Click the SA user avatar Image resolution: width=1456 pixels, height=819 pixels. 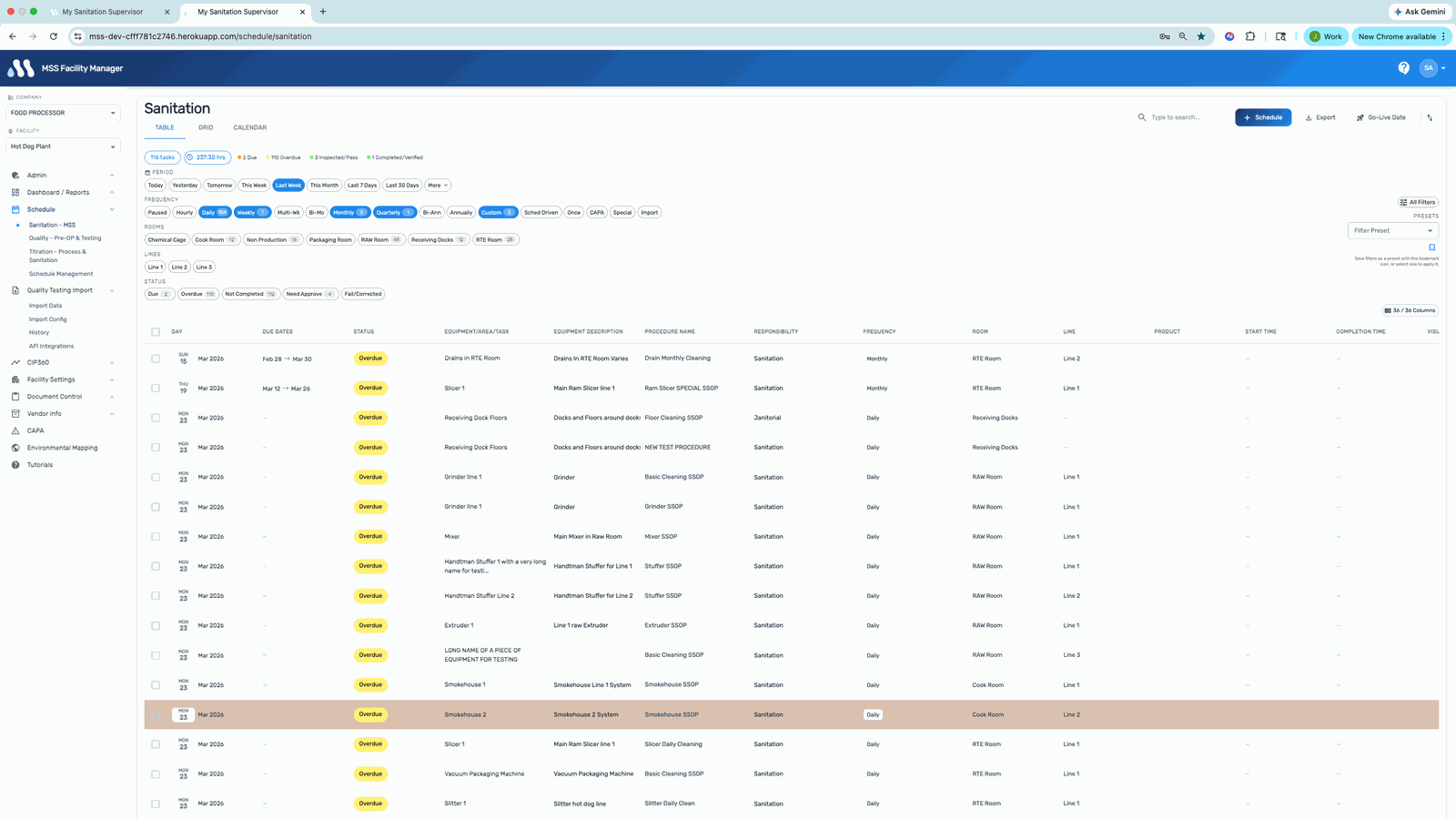click(1428, 68)
